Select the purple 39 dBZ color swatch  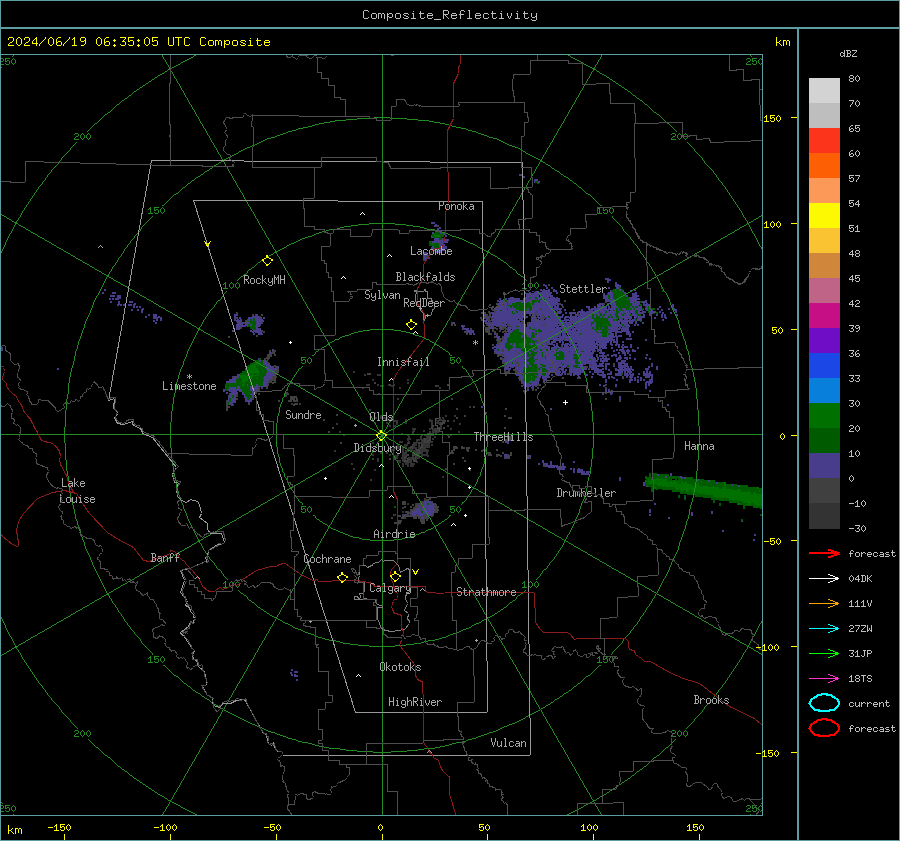pos(824,340)
